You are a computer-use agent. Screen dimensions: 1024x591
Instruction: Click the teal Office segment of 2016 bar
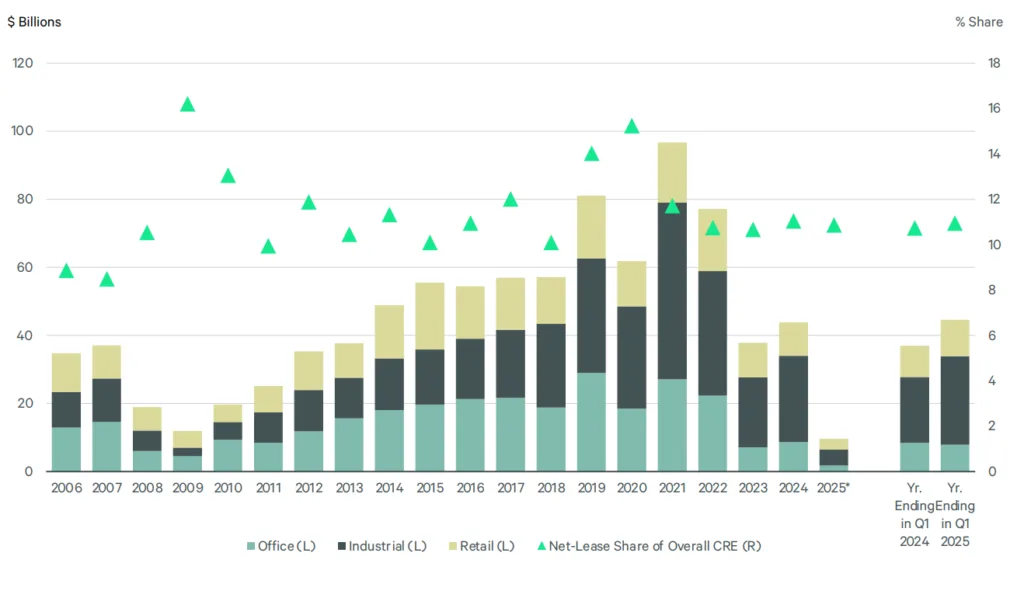click(x=470, y=435)
